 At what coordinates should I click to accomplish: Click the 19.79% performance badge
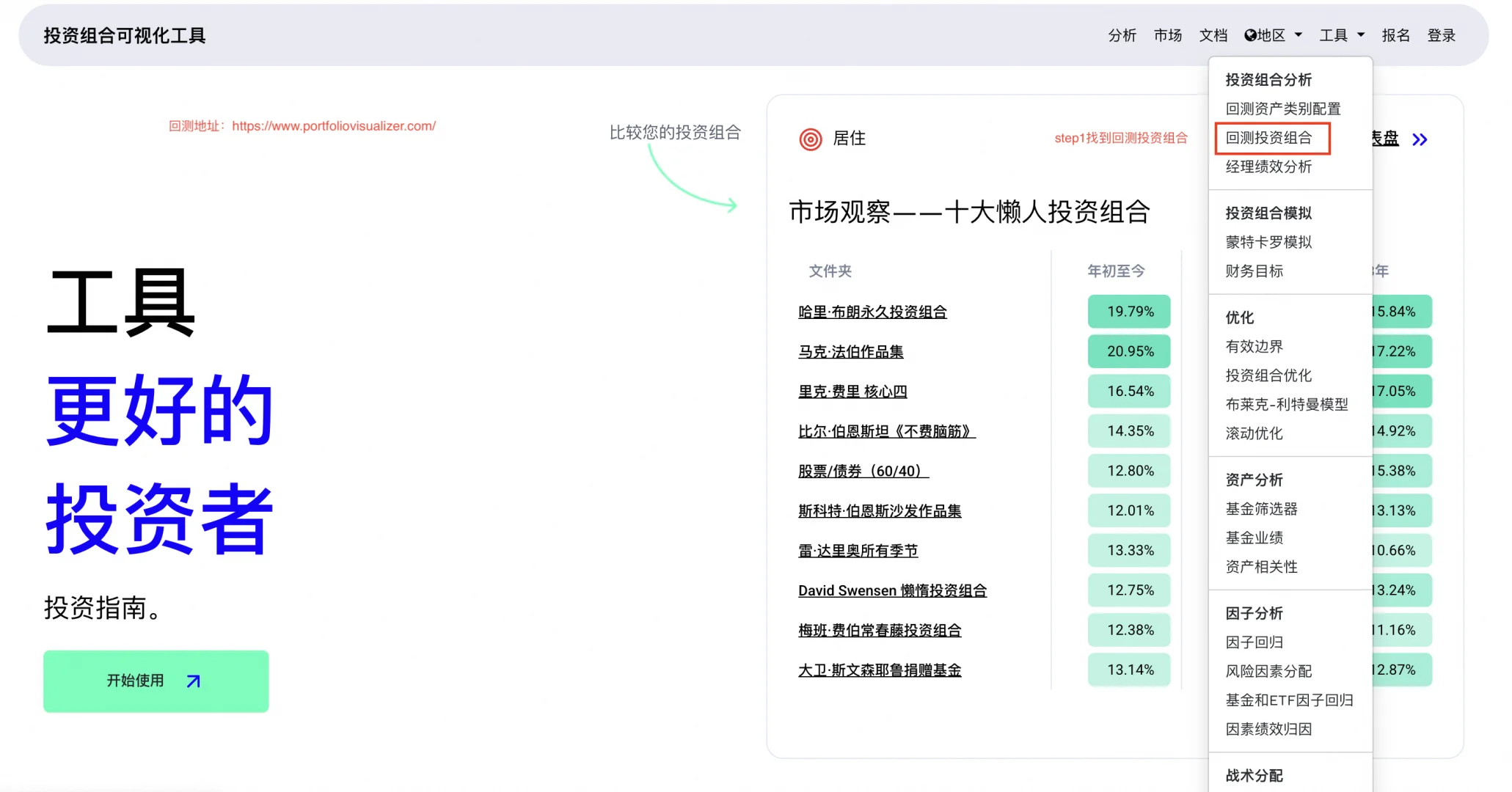pos(1128,311)
